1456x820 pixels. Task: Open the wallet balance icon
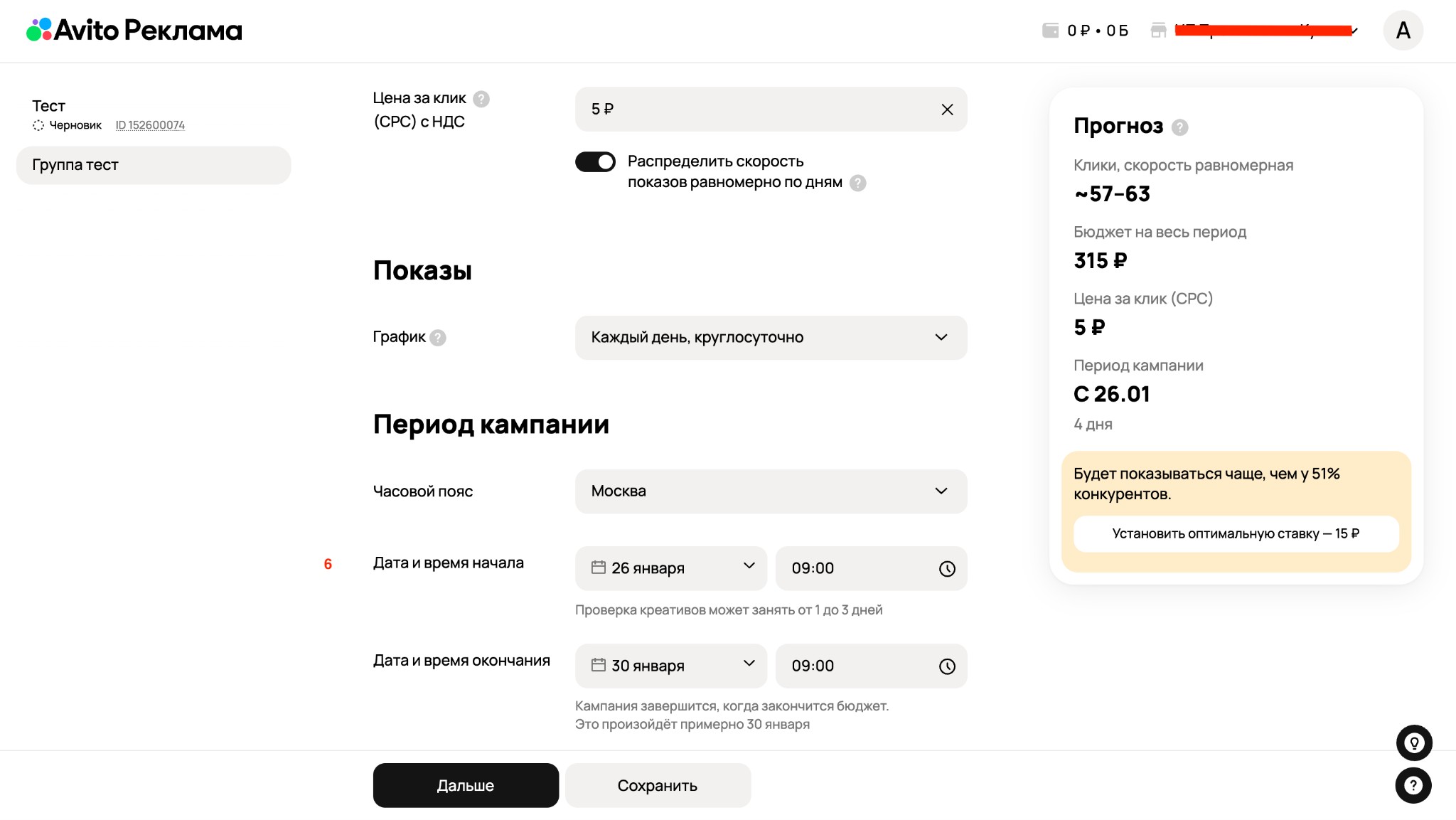tap(1050, 31)
